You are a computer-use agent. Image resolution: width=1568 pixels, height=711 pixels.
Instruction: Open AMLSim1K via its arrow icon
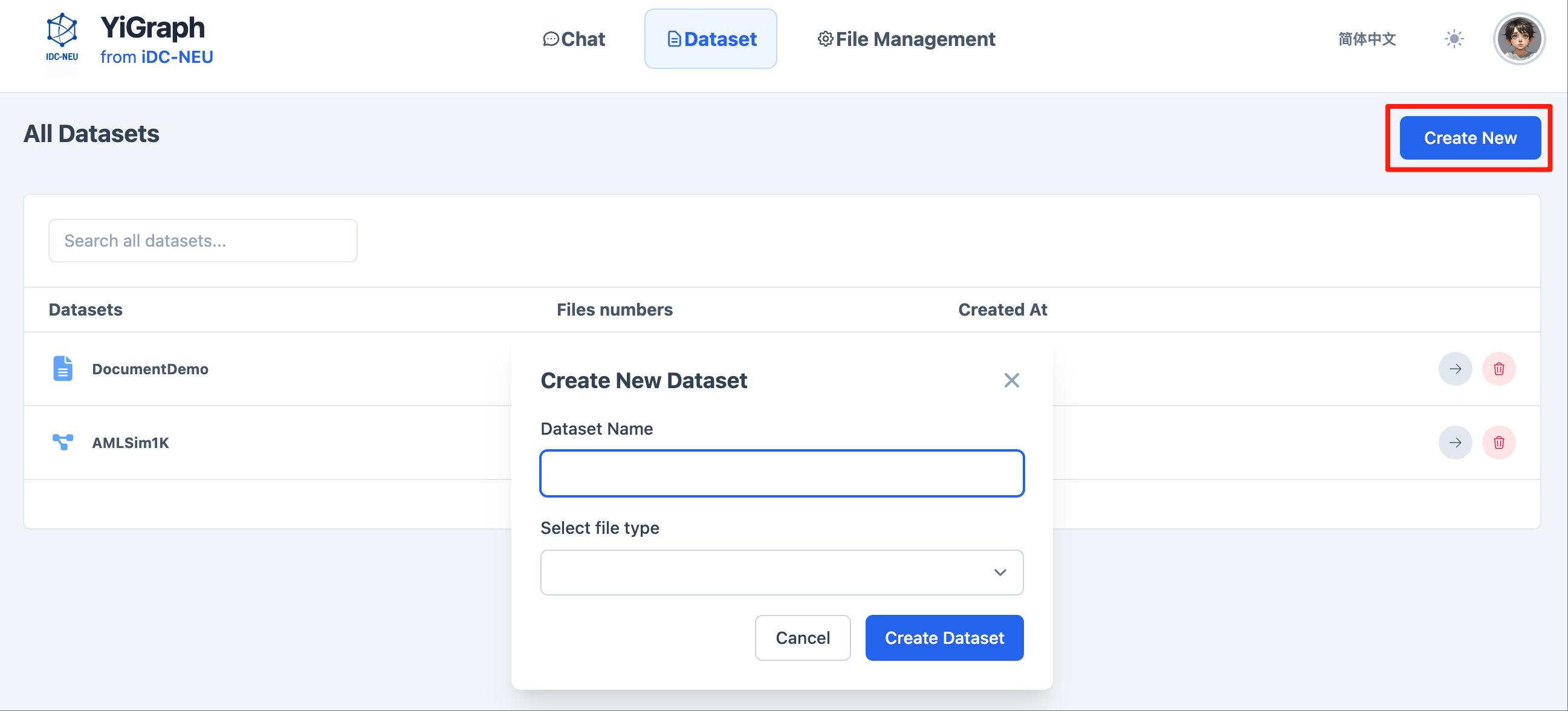[1456, 443]
